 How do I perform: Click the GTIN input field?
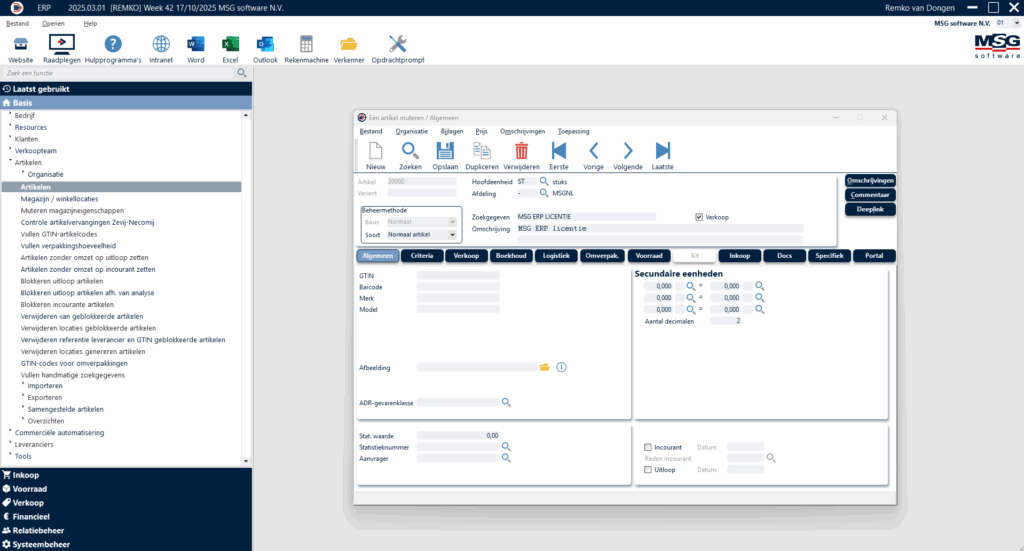(457, 275)
